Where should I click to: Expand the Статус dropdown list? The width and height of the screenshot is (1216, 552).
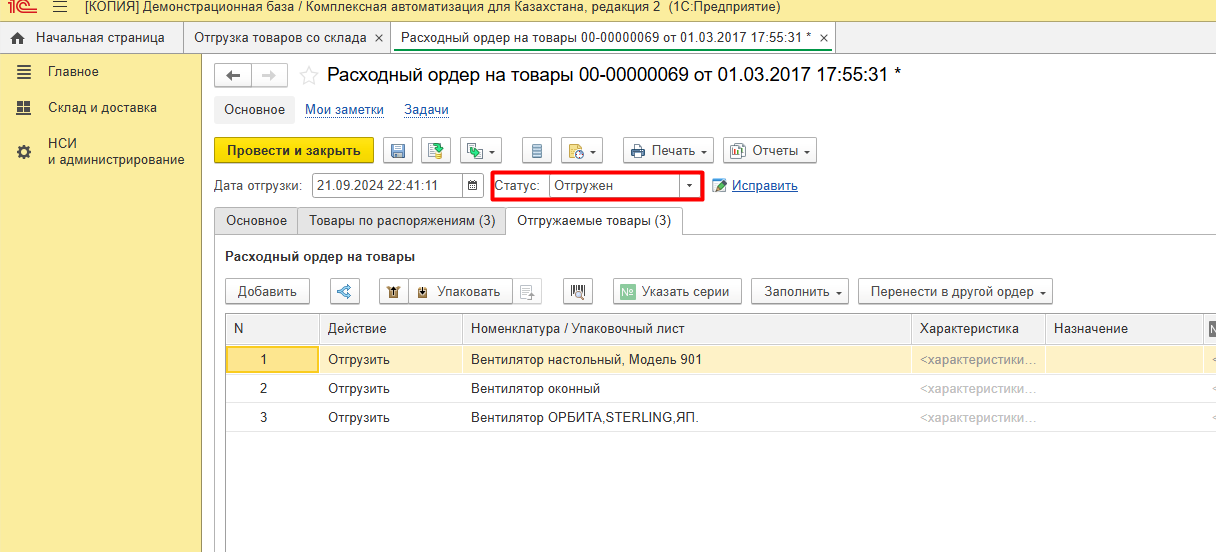click(x=689, y=186)
